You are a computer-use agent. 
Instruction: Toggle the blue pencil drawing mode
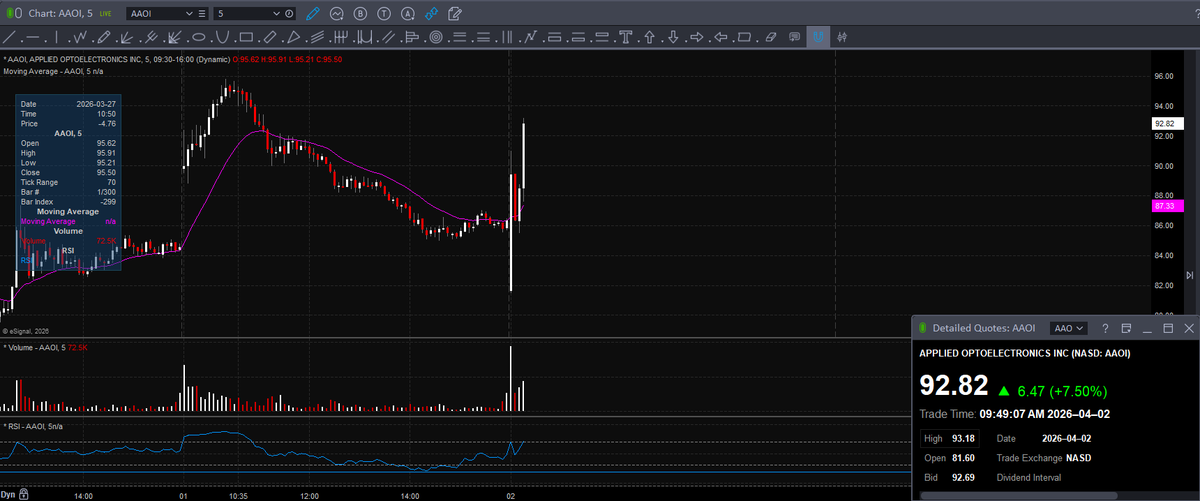click(312, 14)
